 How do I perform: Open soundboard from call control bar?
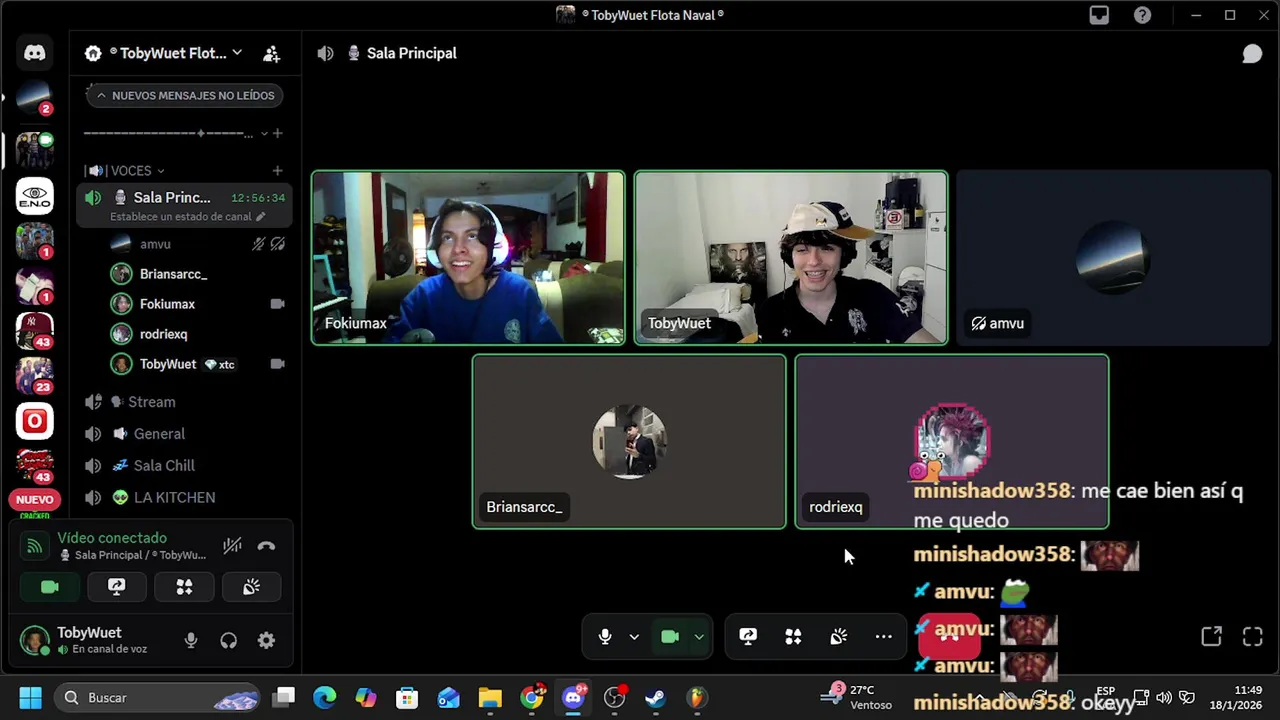839,637
